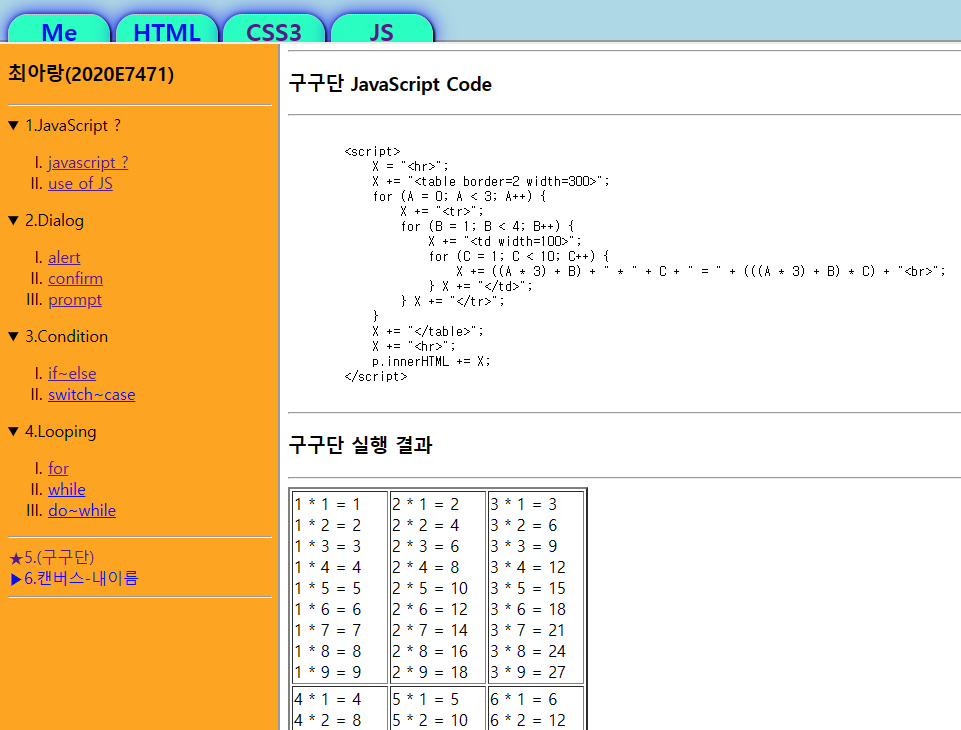Open the javascript ? link
Screen dimensions: 961x730
pyautogui.click(x=88, y=162)
